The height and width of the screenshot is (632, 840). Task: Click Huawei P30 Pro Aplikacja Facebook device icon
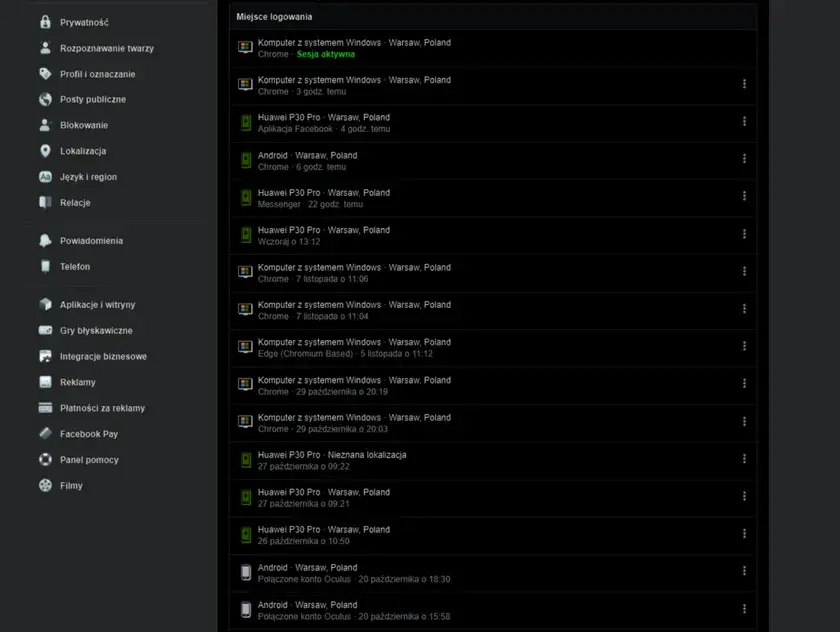[245, 123]
